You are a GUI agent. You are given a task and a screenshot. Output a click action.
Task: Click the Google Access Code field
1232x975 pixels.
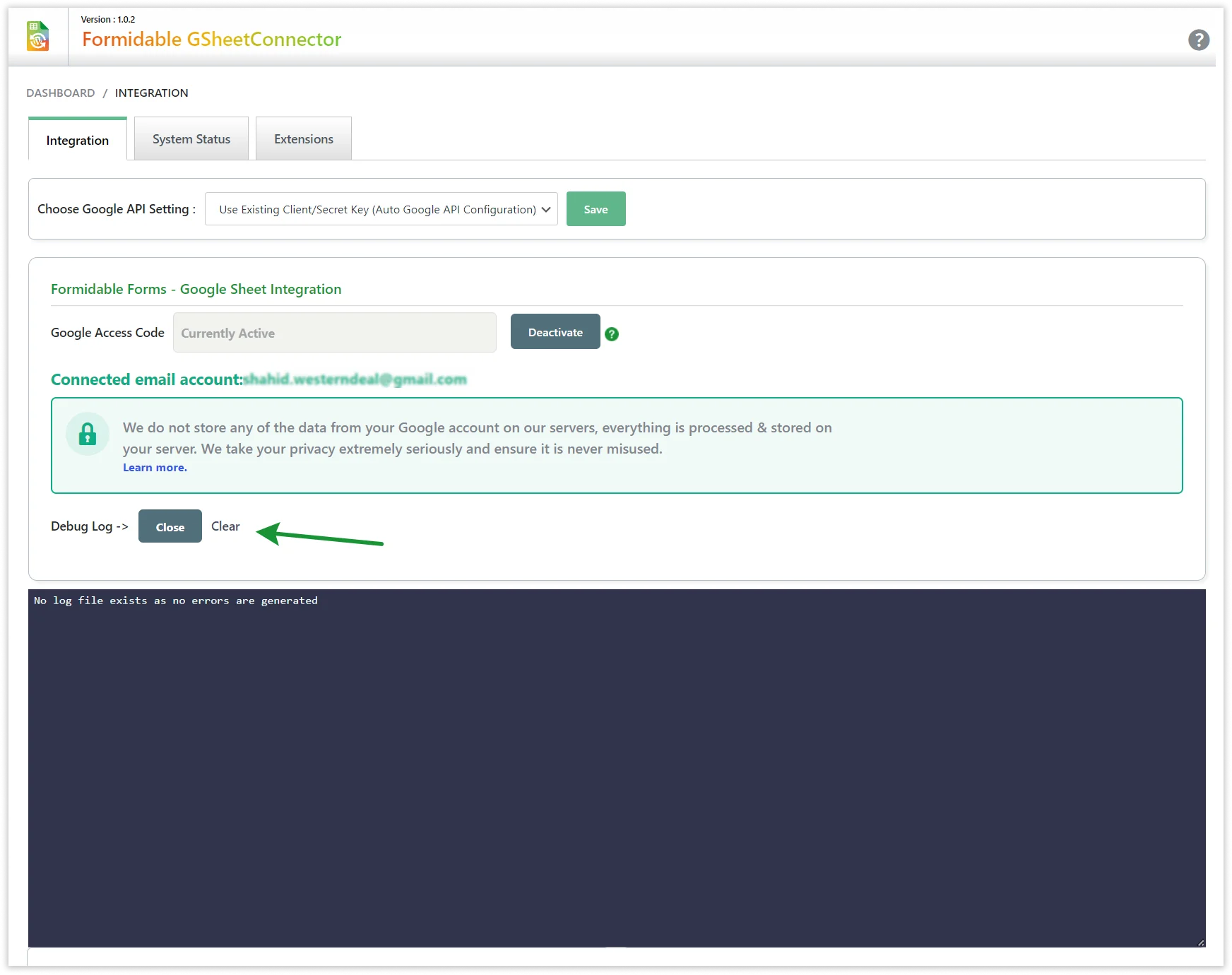(x=335, y=333)
